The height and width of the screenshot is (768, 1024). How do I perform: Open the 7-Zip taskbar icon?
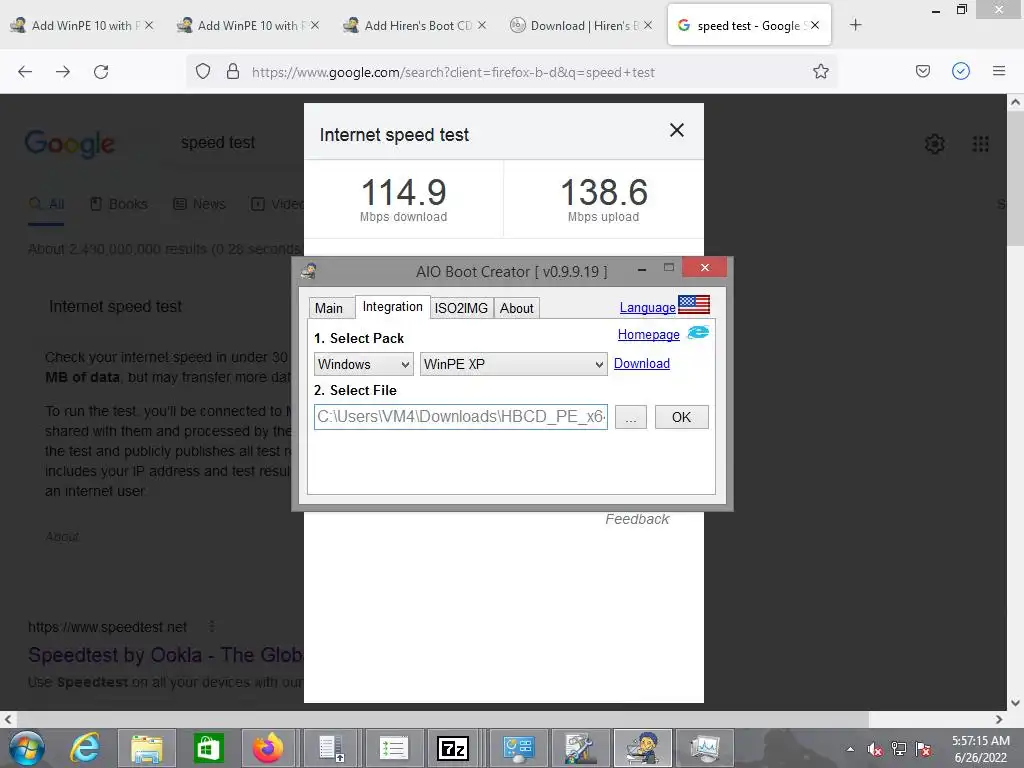point(453,748)
